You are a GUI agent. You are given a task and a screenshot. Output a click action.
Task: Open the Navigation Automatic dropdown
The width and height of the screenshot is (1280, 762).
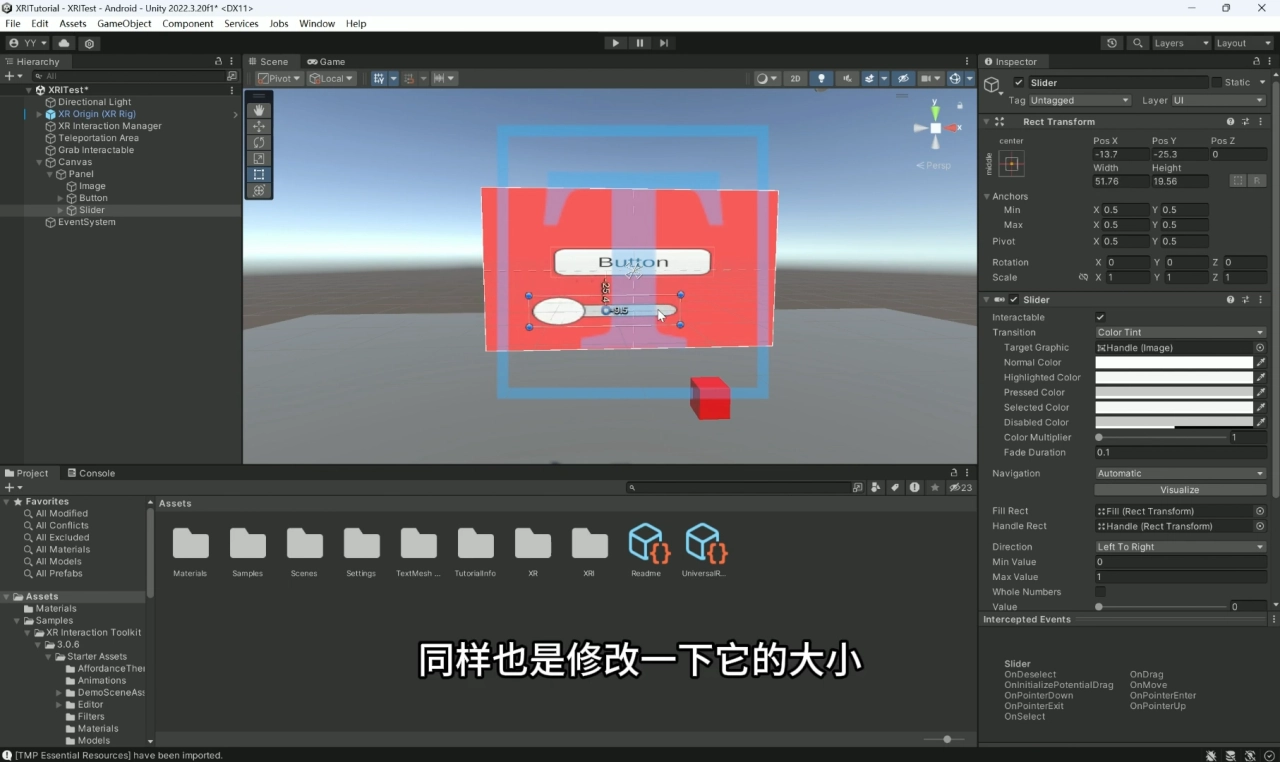[1180, 473]
